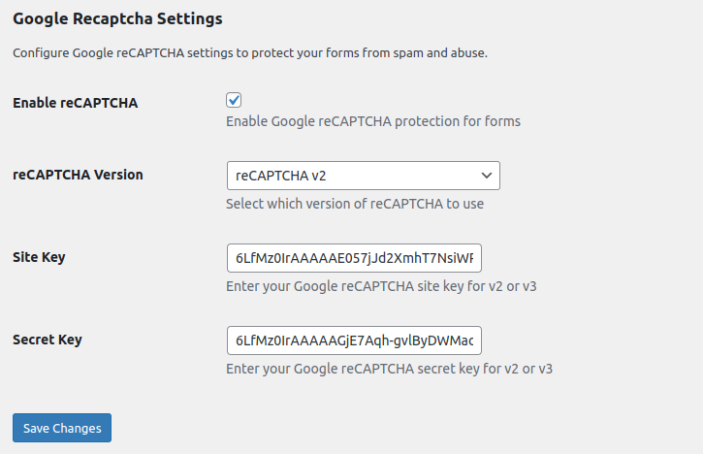Click the secret key helper text below field
This screenshot has width=703, height=454.
click(x=389, y=369)
